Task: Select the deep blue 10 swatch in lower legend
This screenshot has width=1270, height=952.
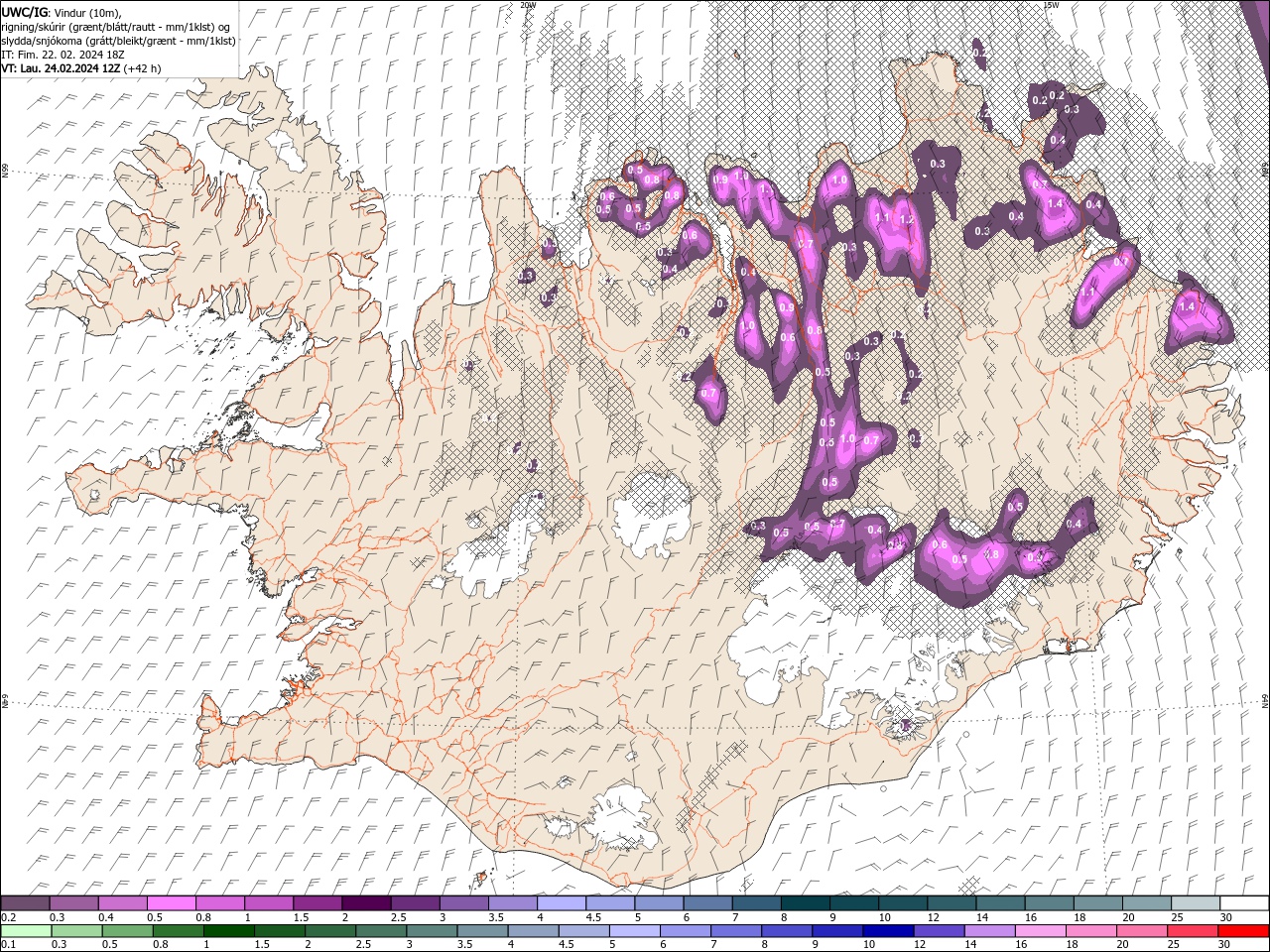Action: coord(887,931)
